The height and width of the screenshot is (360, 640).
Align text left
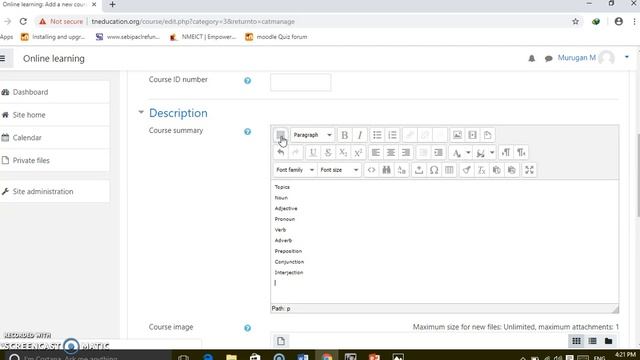(x=376, y=153)
